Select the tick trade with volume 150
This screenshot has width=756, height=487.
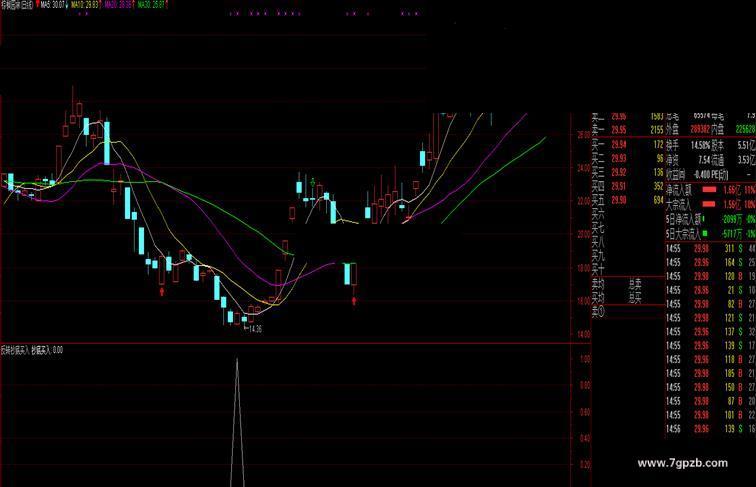point(711,387)
